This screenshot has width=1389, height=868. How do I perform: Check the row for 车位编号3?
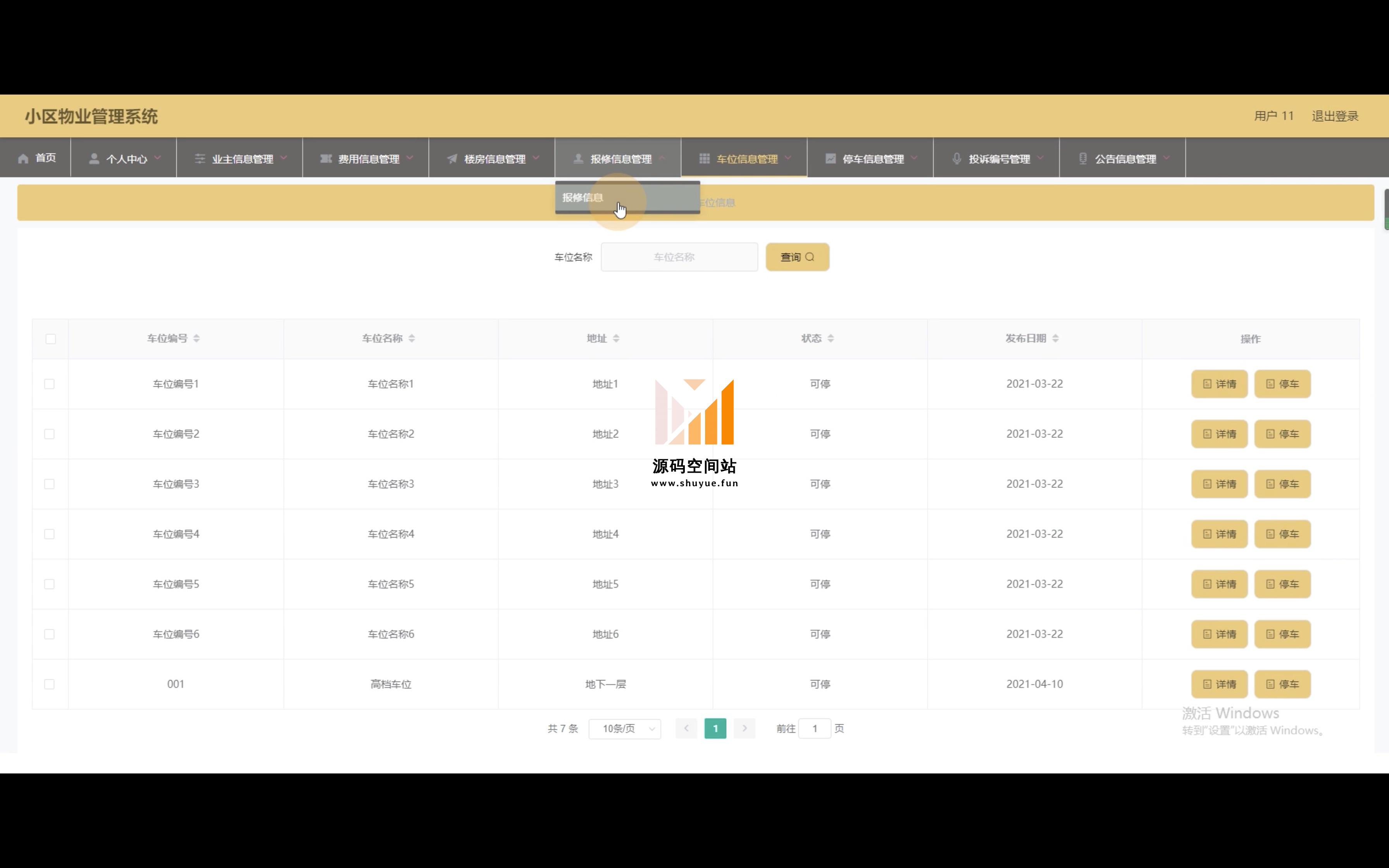(x=49, y=484)
